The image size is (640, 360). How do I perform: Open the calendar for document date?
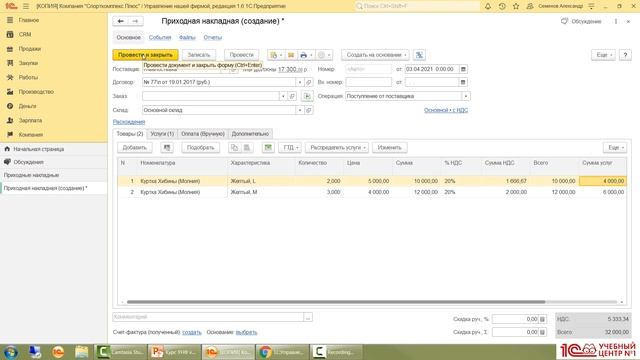pyautogui.click(x=463, y=69)
